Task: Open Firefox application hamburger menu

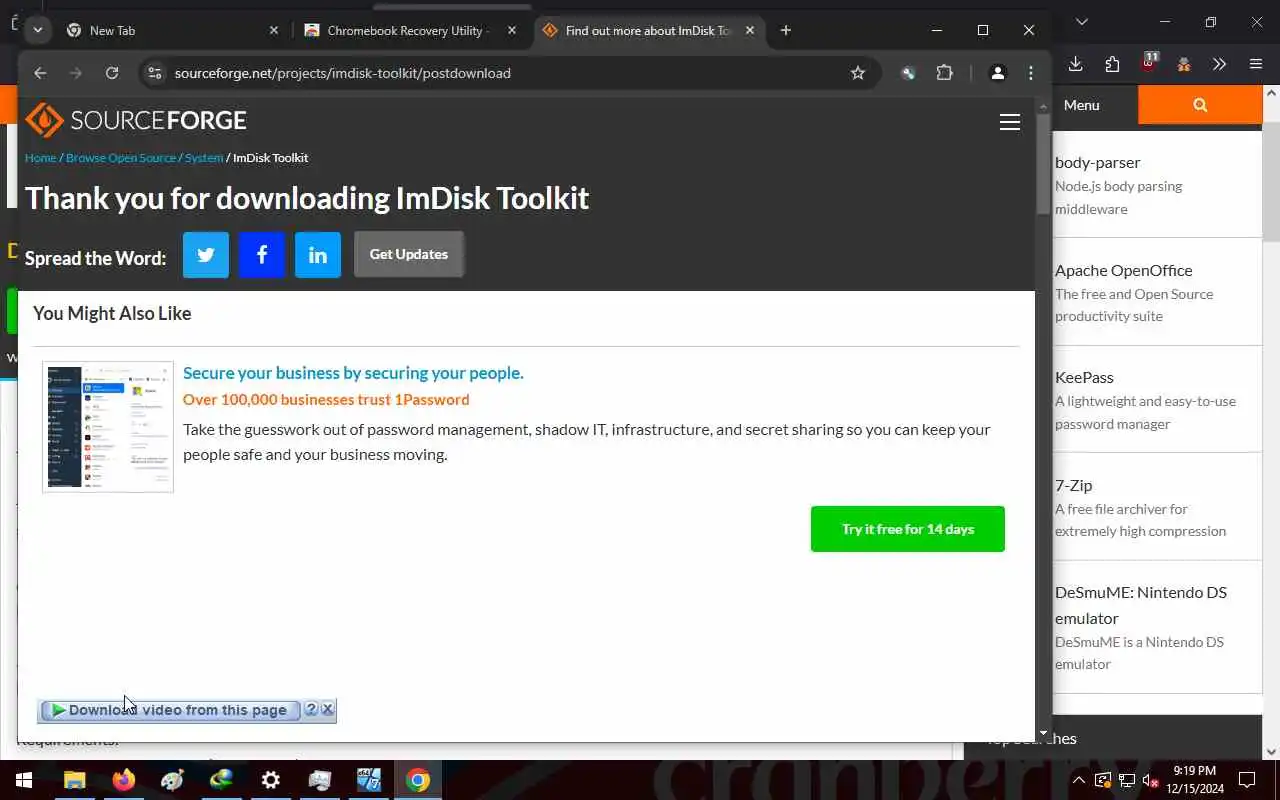Action: [x=1256, y=64]
